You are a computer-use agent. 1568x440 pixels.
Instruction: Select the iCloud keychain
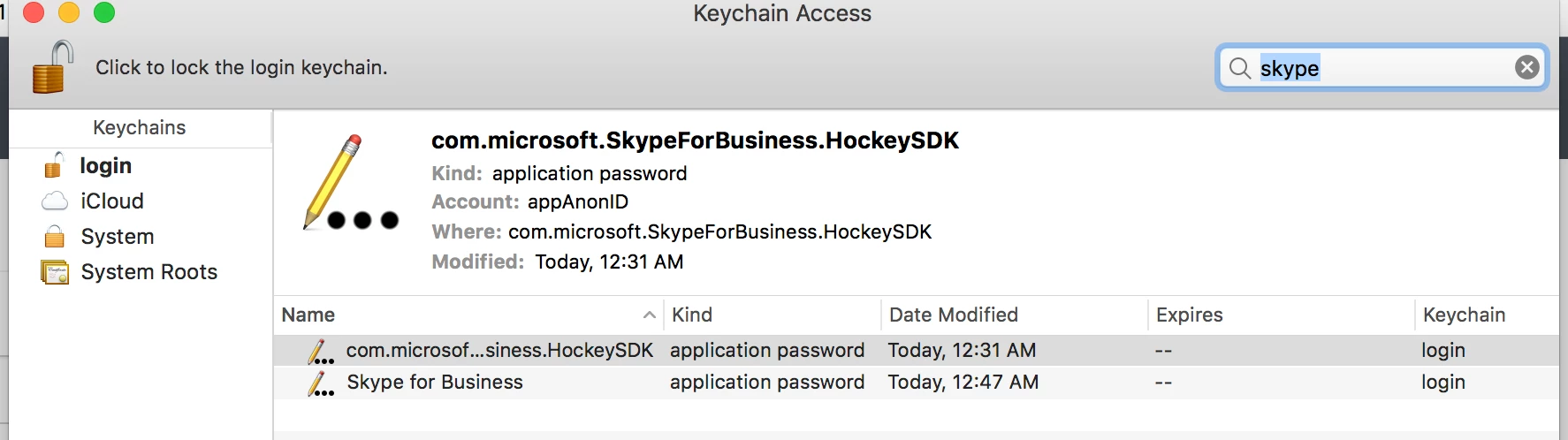[111, 201]
